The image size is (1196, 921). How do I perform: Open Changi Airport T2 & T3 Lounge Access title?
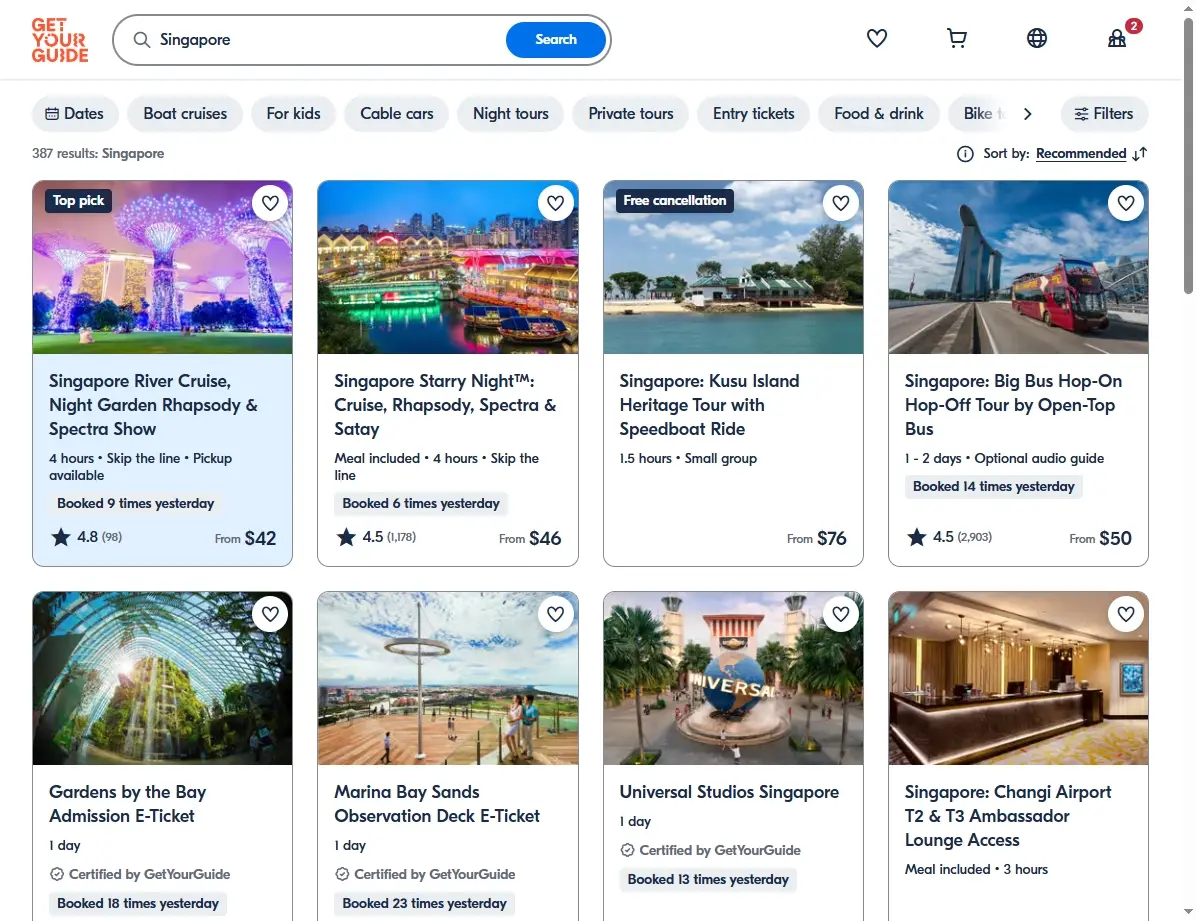1008,816
